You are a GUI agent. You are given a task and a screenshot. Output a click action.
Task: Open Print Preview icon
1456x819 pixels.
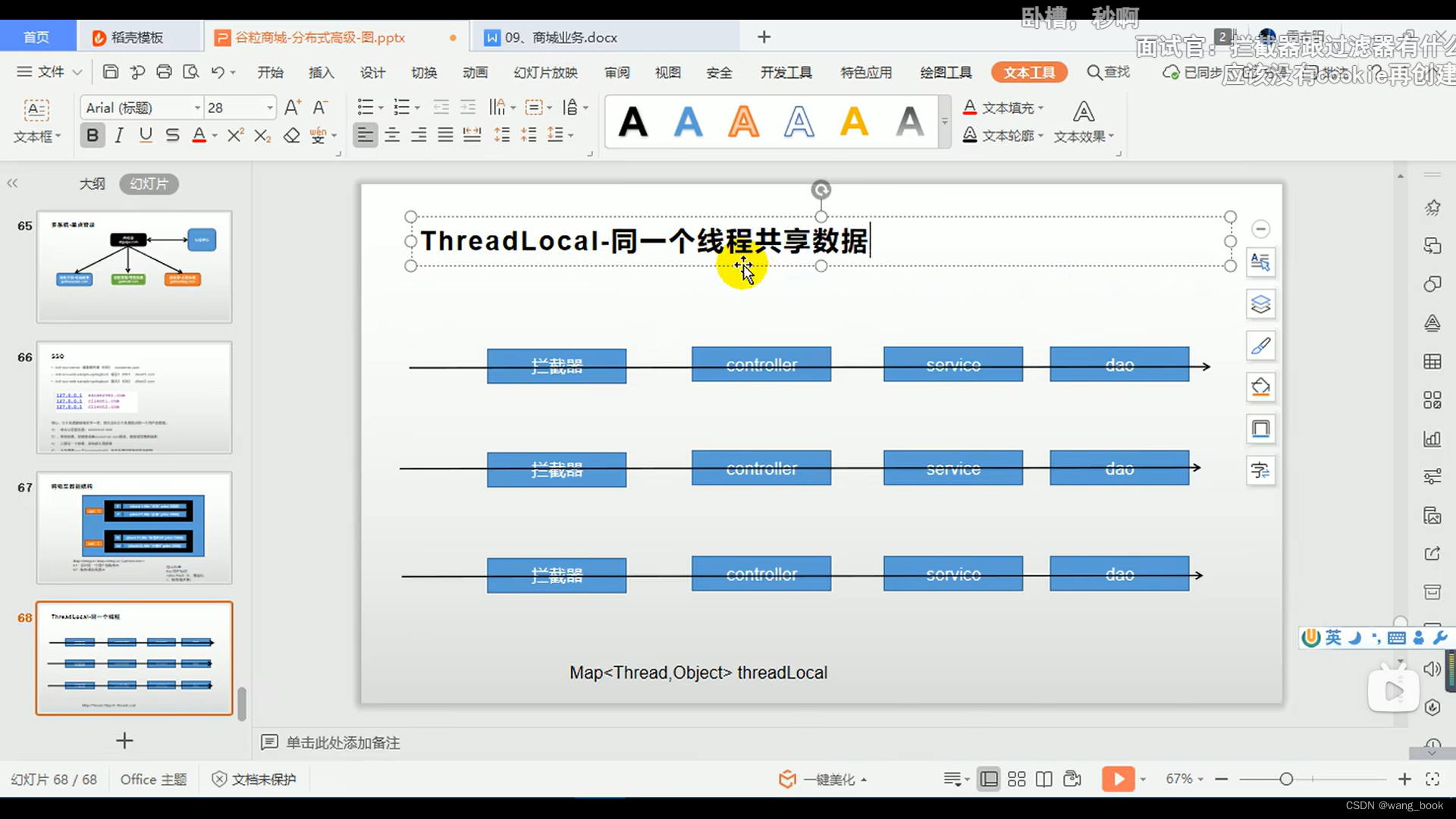(x=191, y=72)
